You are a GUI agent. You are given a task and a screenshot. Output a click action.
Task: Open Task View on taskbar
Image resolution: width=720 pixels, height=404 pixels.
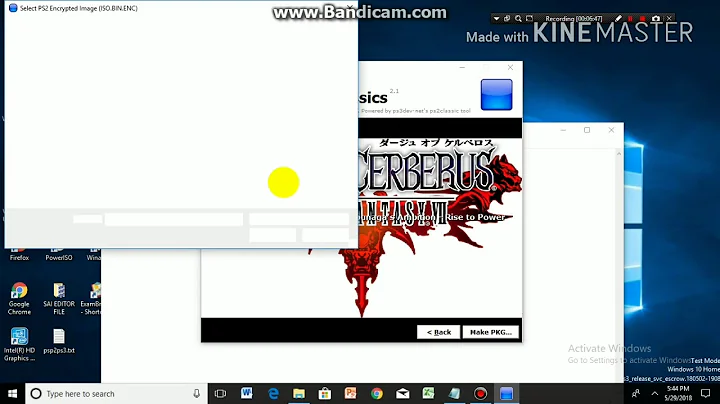(220, 393)
